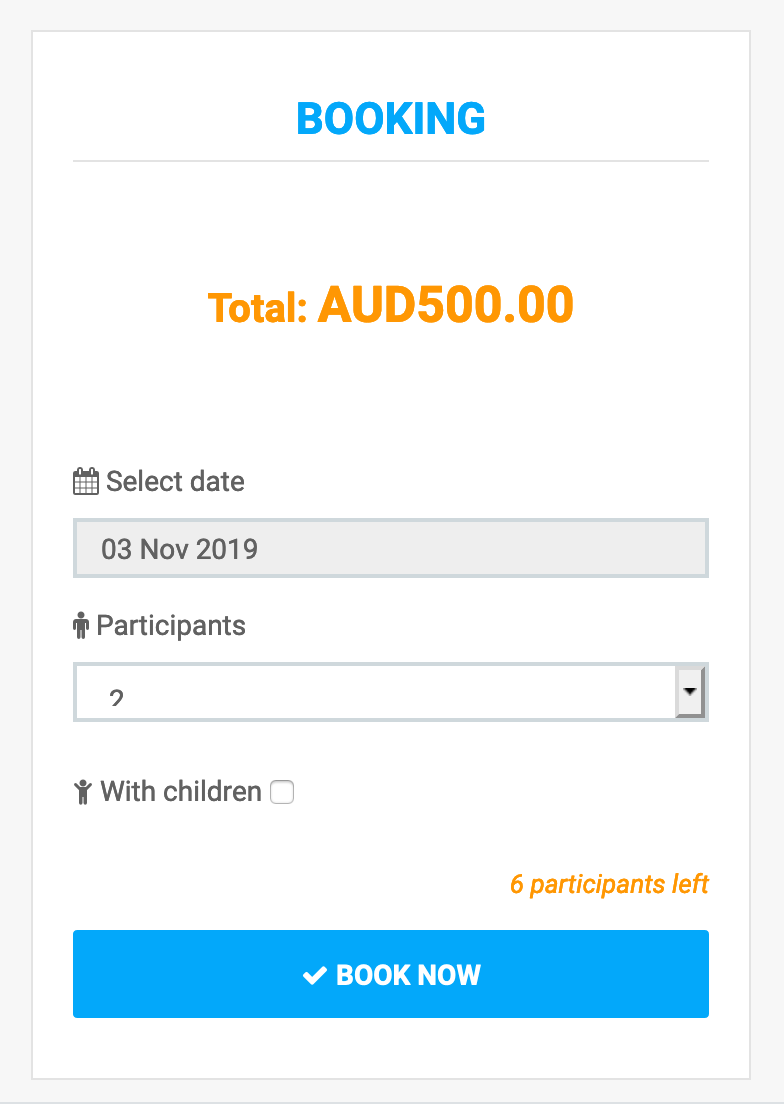Click the AUD500.00 total amount

445,304
